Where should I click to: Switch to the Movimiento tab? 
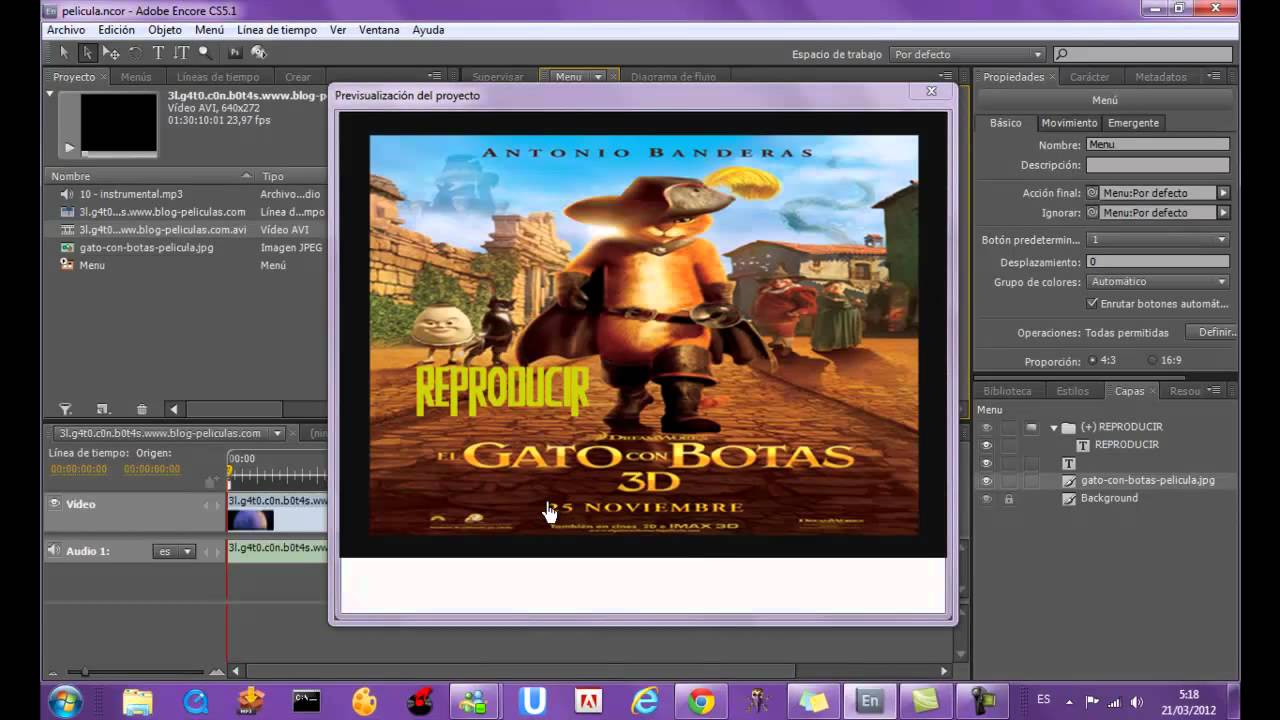pyautogui.click(x=1069, y=123)
